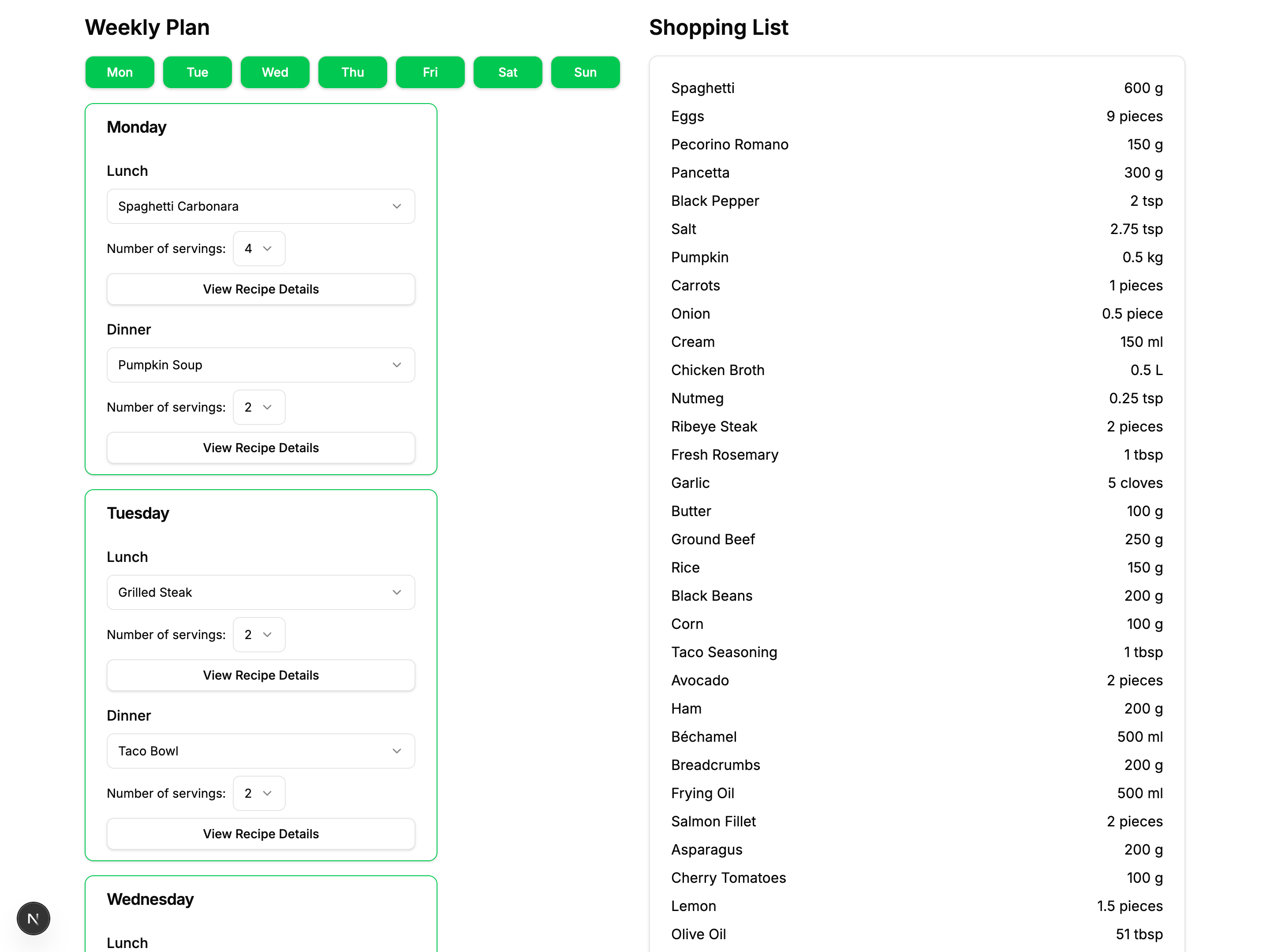Screen dimensions: 1270x952
Task: Click the Rice shopping list item
Action: coord(916,568)
